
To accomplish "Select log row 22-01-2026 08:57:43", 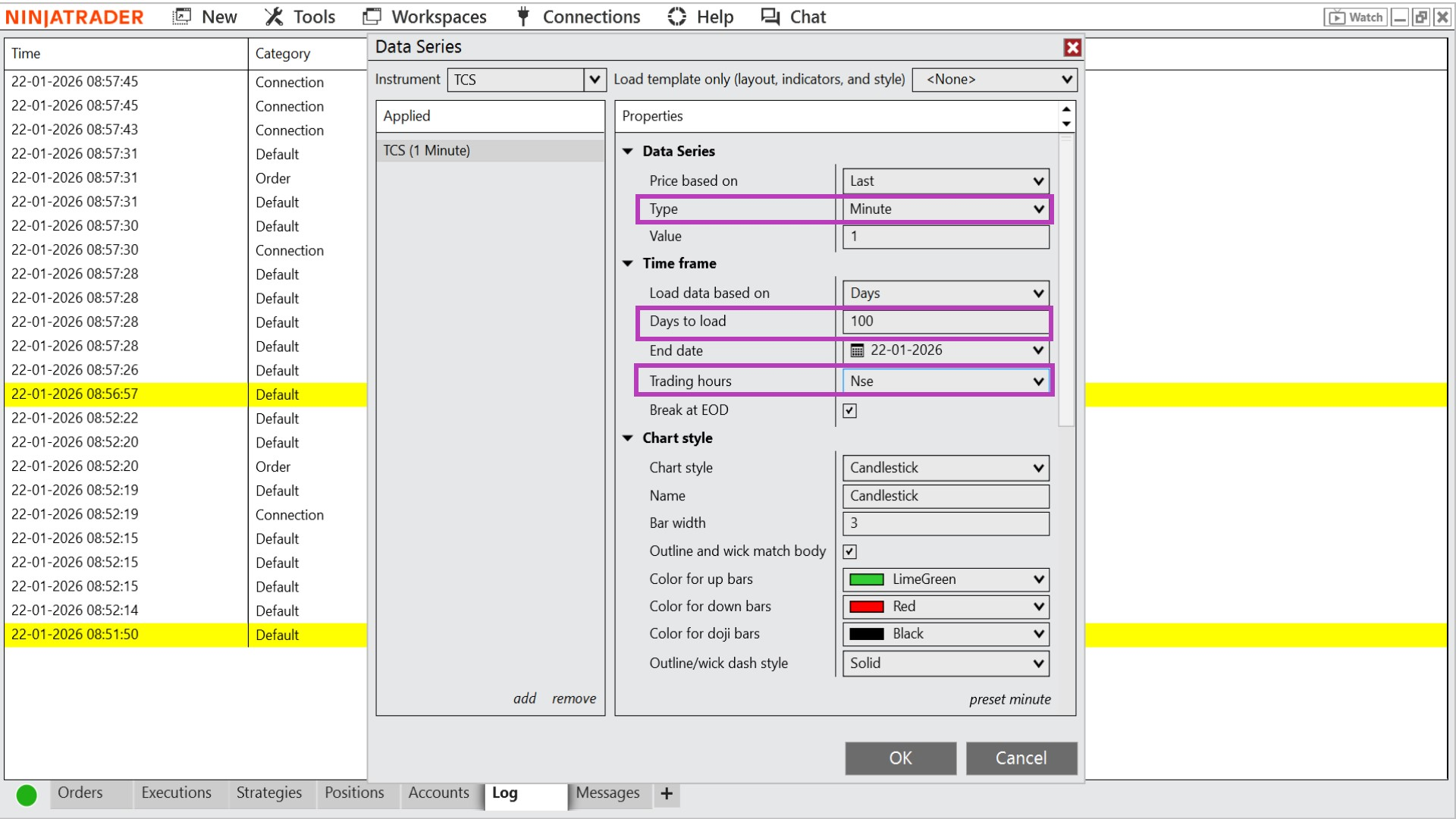I will coord(186,130).
